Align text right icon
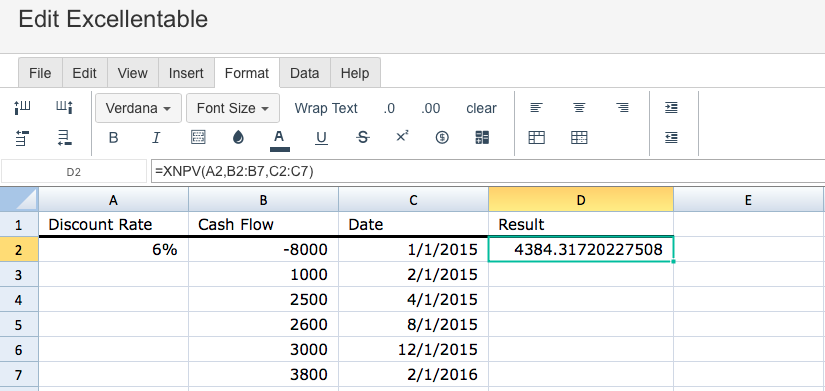 (622, 108)
